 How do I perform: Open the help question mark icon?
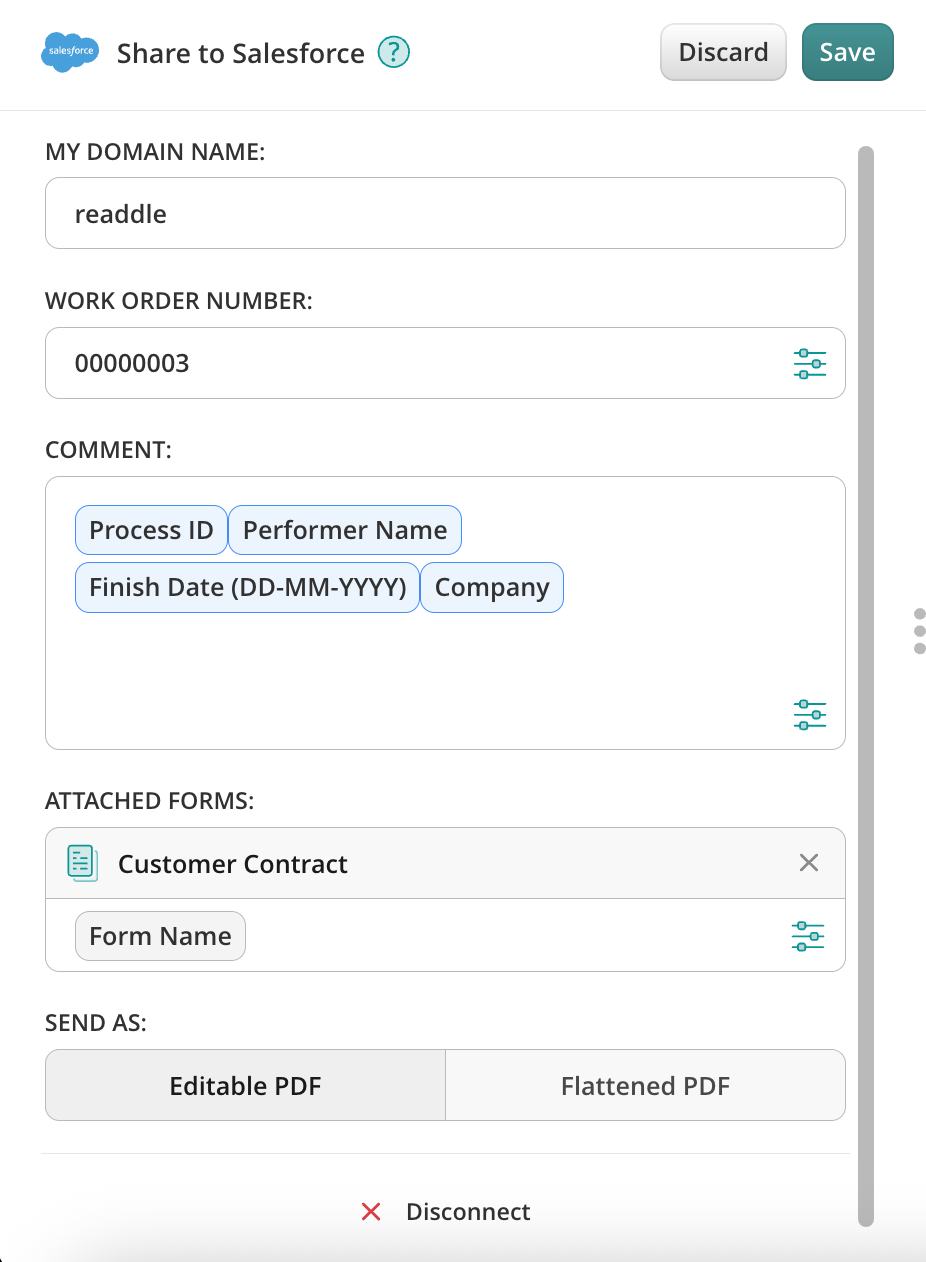[x=394, y=52]
